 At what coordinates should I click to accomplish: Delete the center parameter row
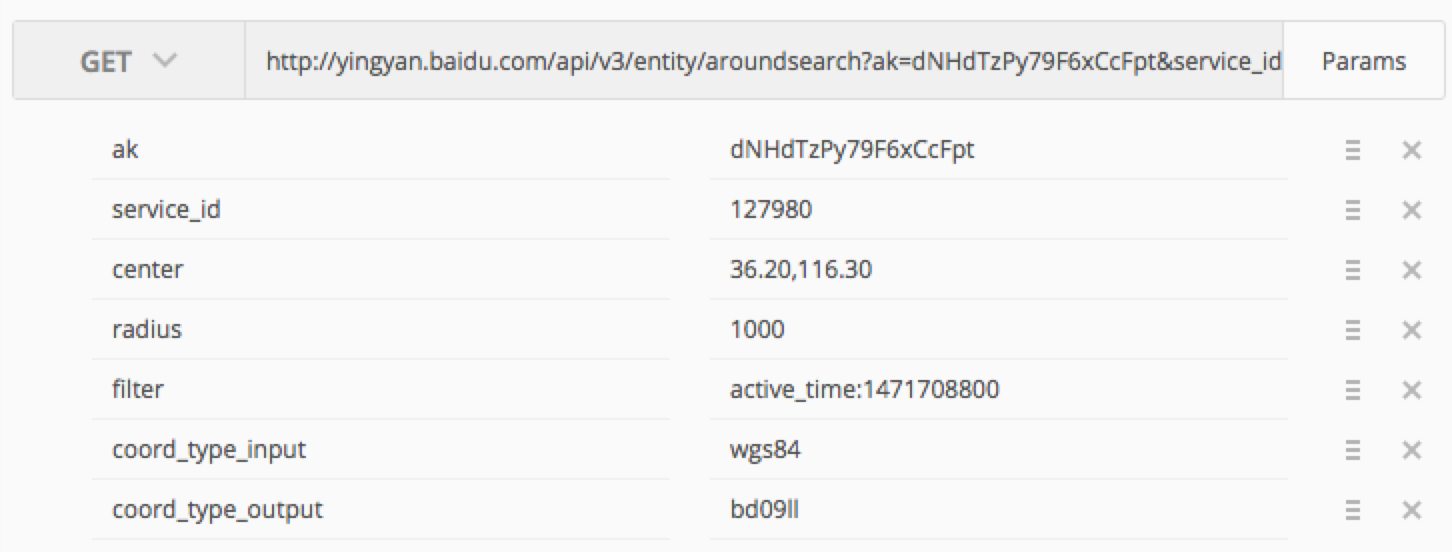[x=1411, y=271]
